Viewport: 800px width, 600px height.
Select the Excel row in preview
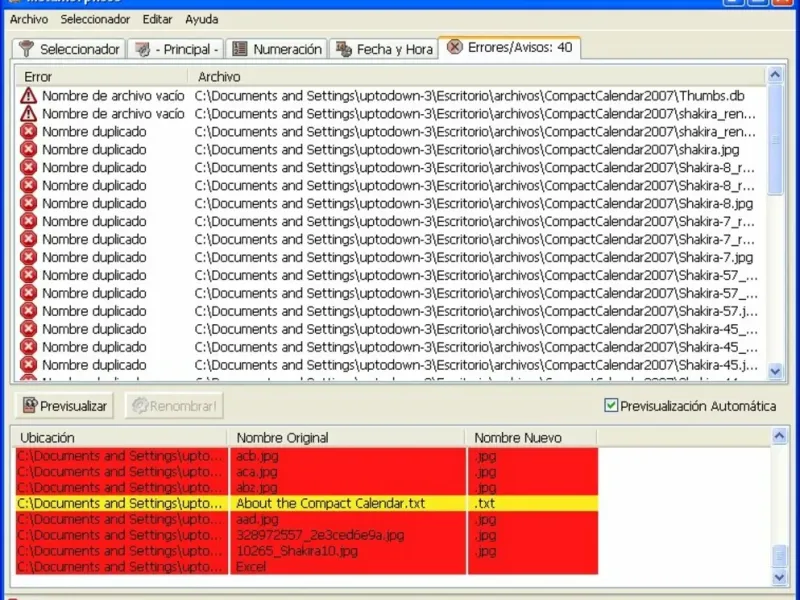point(307,567)
